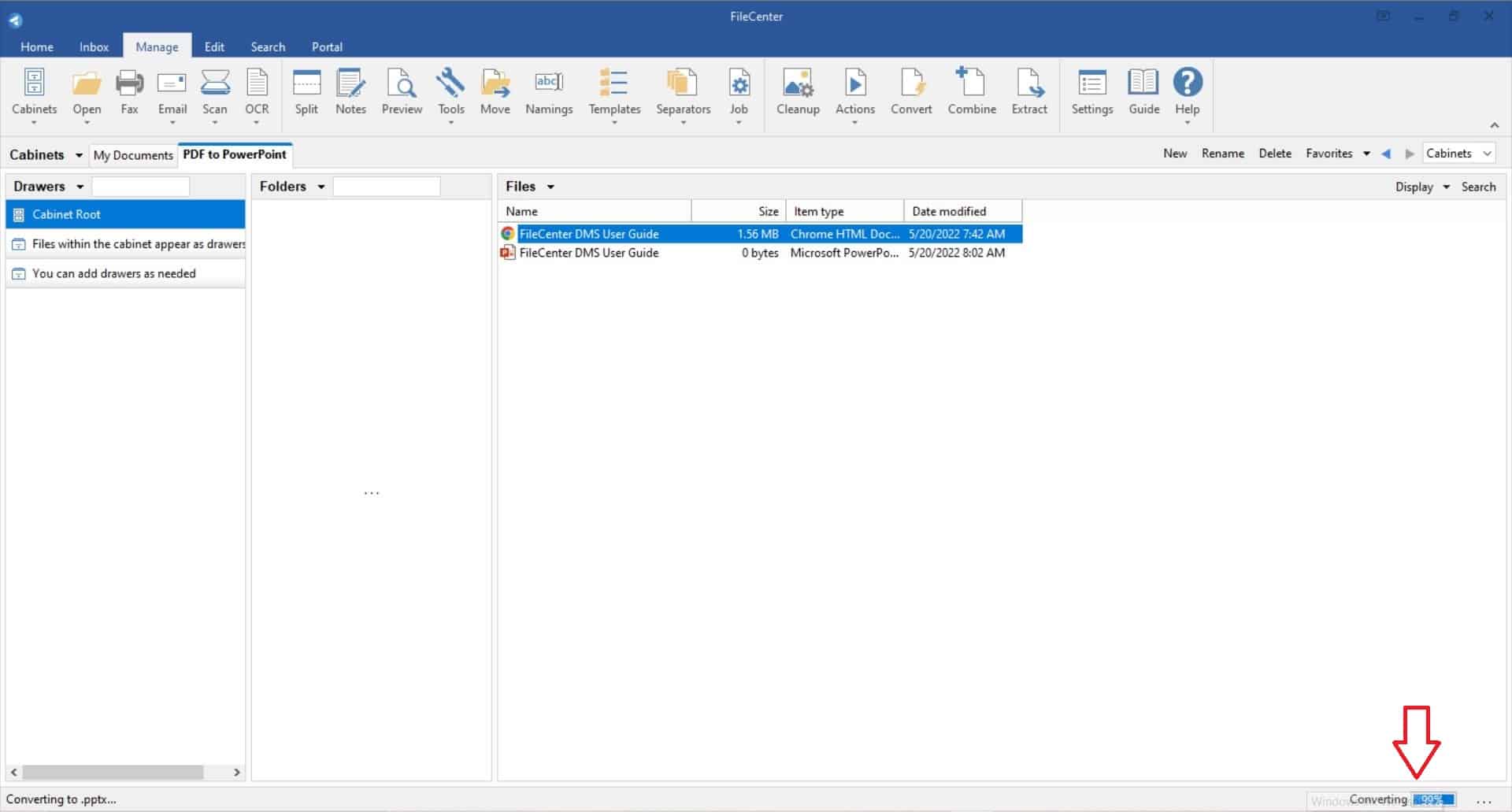
Task: Go back with the left arrow
Action: point(1386,154)
